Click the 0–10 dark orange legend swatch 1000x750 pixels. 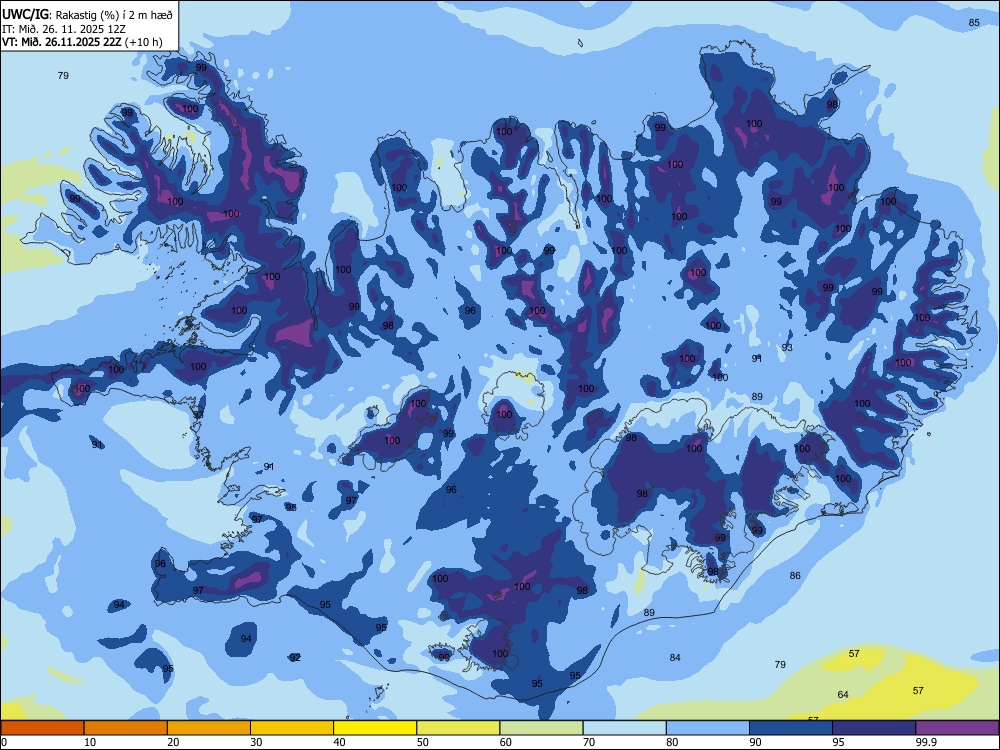click(42, 728)
